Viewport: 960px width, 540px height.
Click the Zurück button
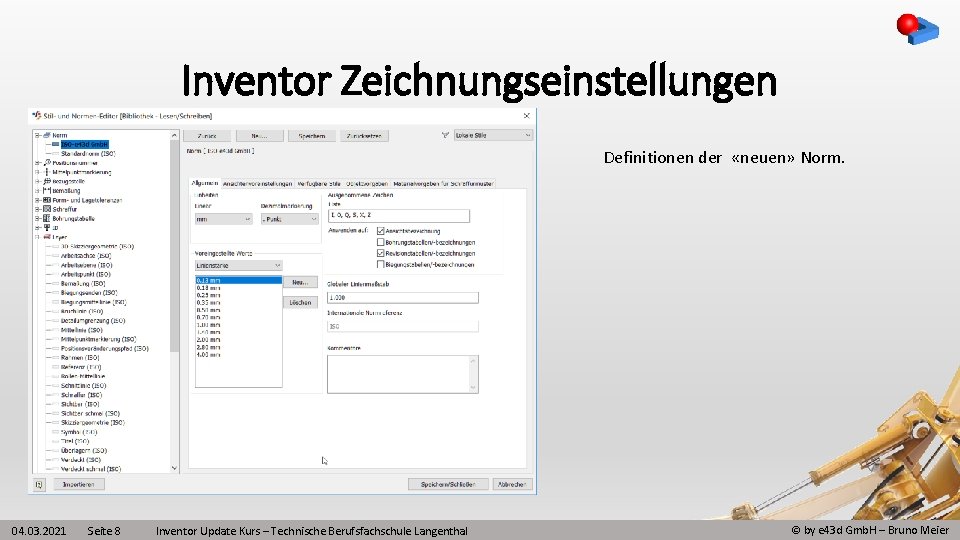(x=207, y=136)
